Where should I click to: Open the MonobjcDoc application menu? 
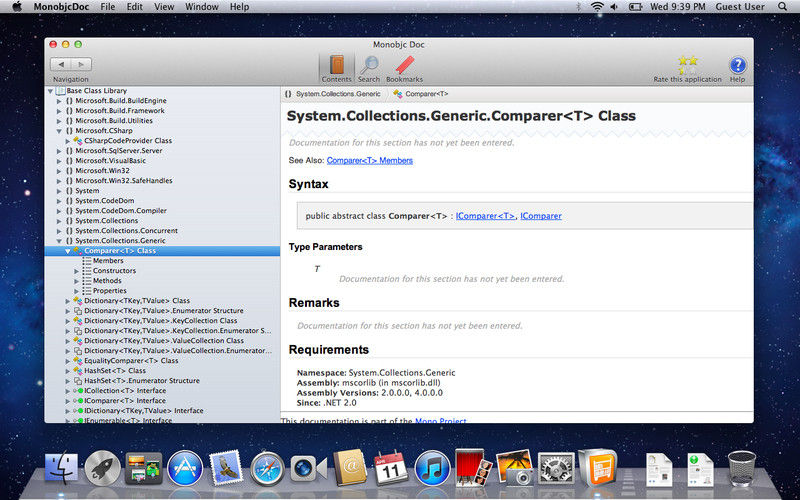pyautogui.click(x=62, y=7)
